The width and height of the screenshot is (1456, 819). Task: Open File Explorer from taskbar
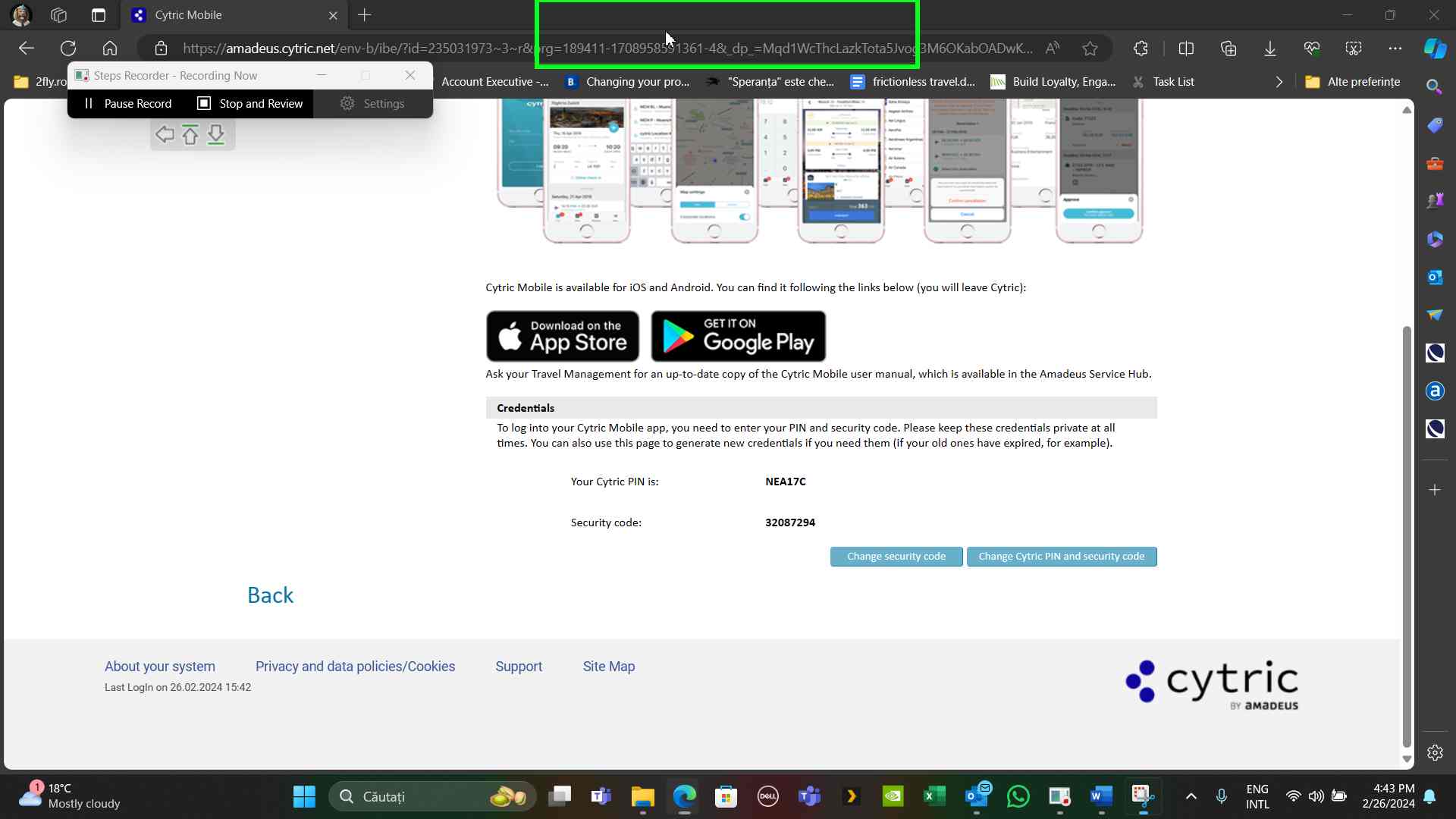pos(642,796)
